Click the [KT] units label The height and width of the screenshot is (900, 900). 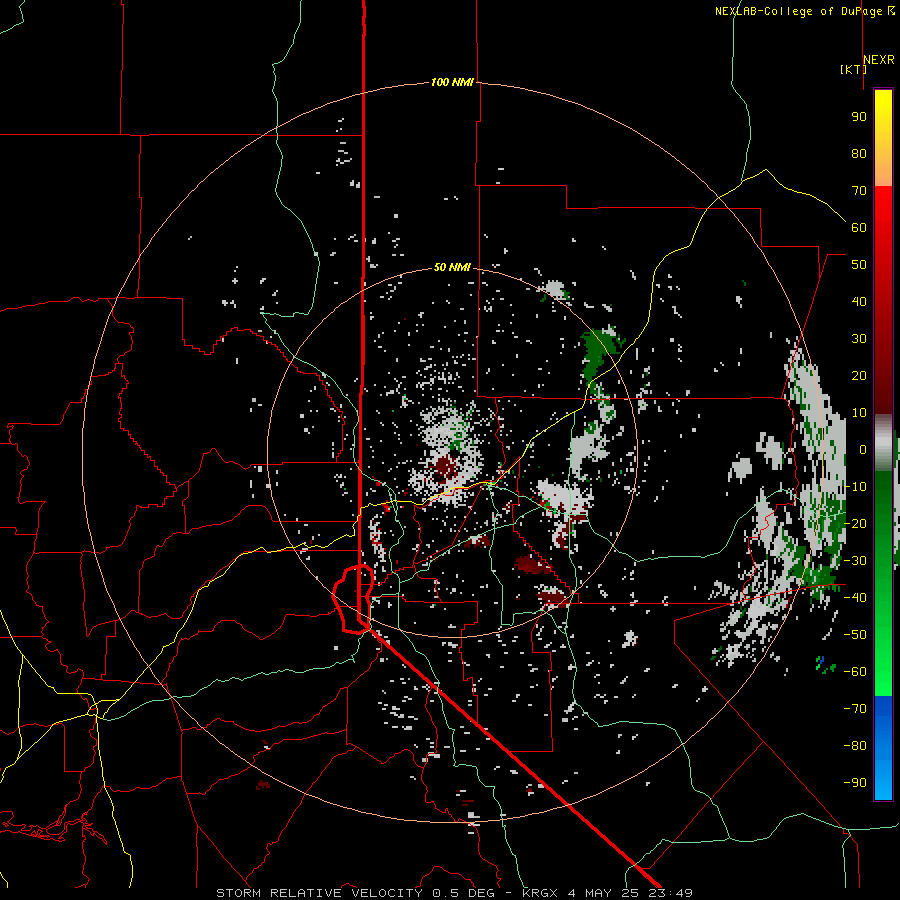tap(853, 69)
